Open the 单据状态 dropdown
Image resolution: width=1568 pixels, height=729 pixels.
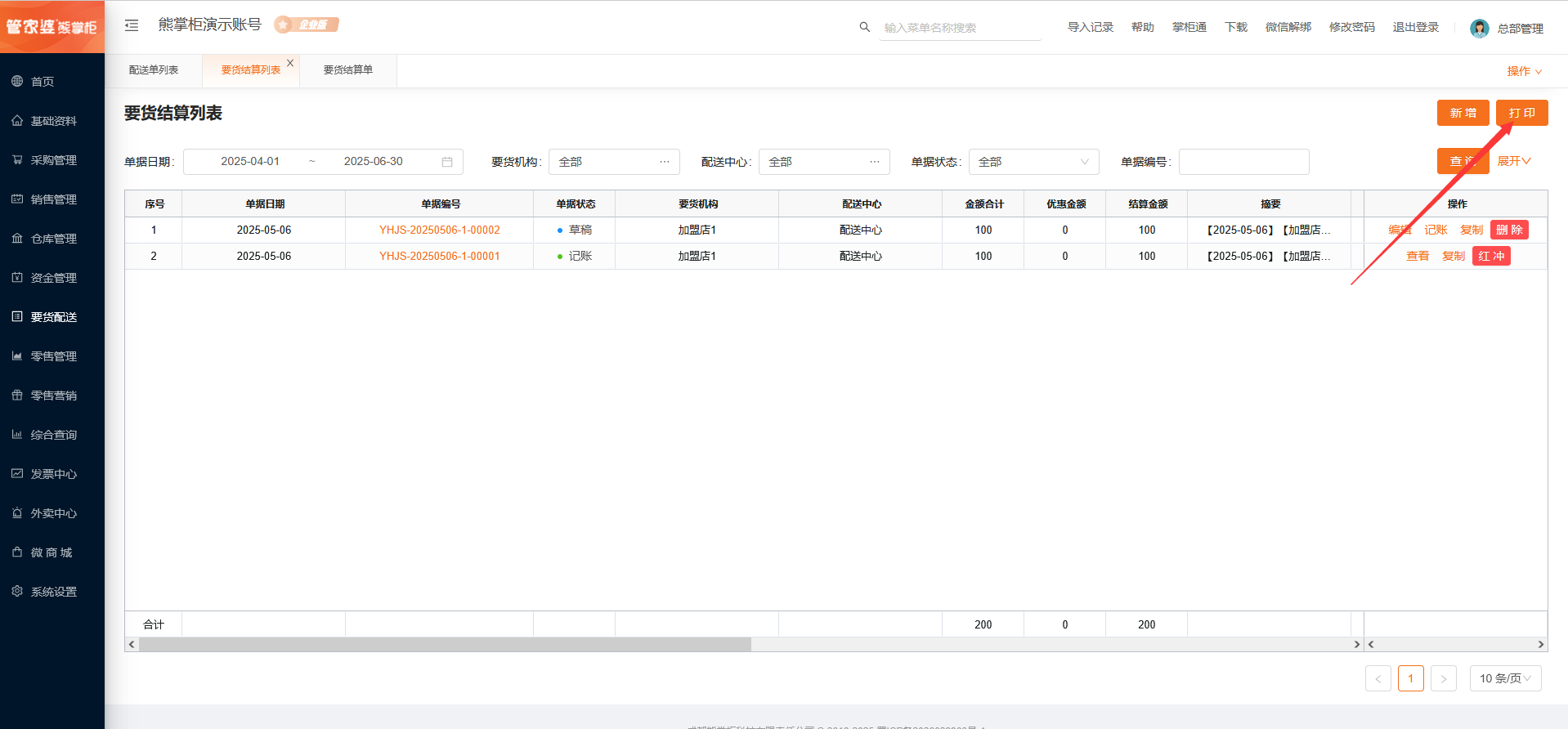1033,162
